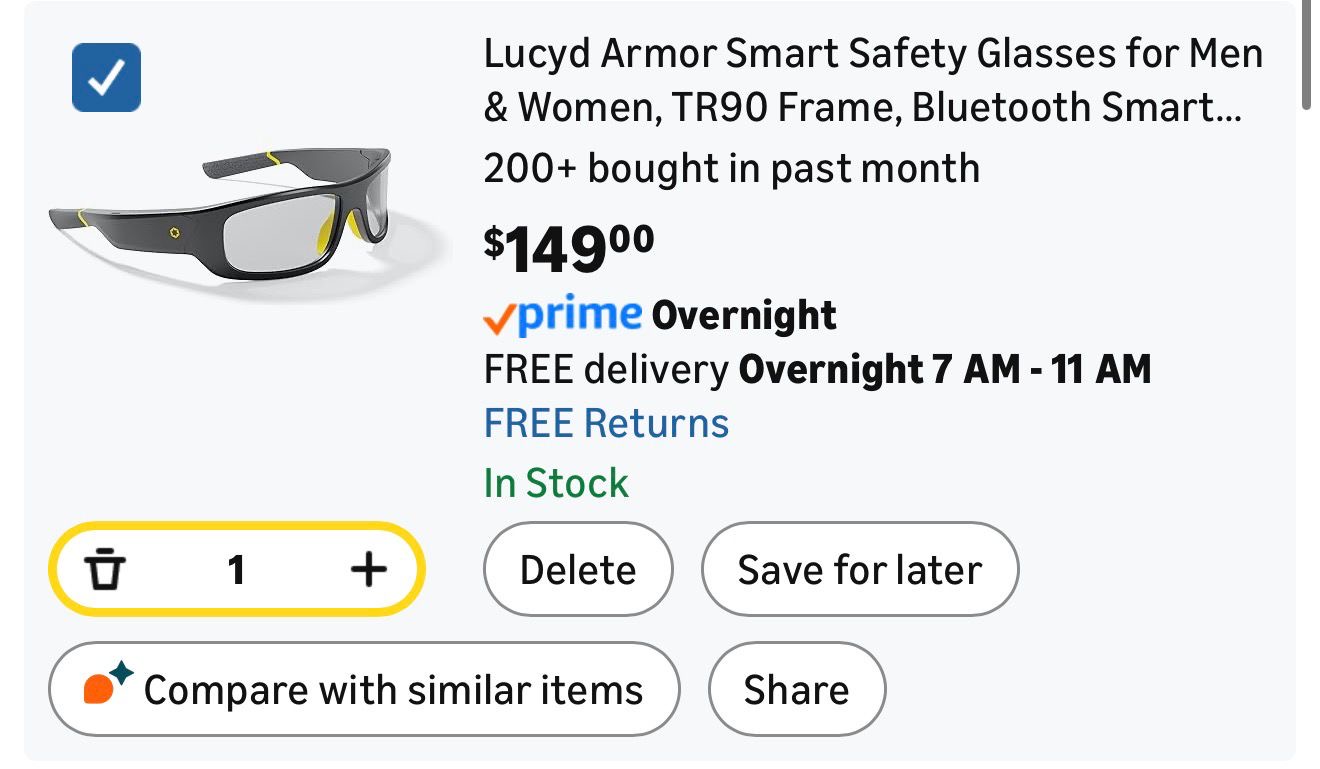Click the trash icon in quantity stepper
The image size is (1320, 769).
pos(105,570)
